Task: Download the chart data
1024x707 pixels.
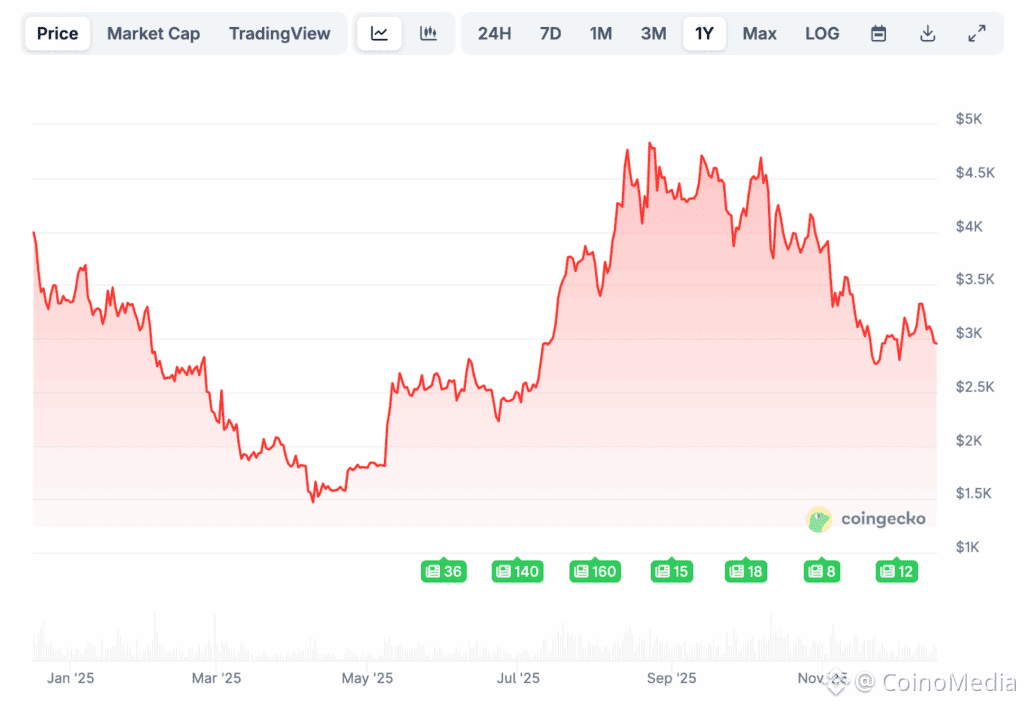Action: pyautogui.click(x=927, y=33)
